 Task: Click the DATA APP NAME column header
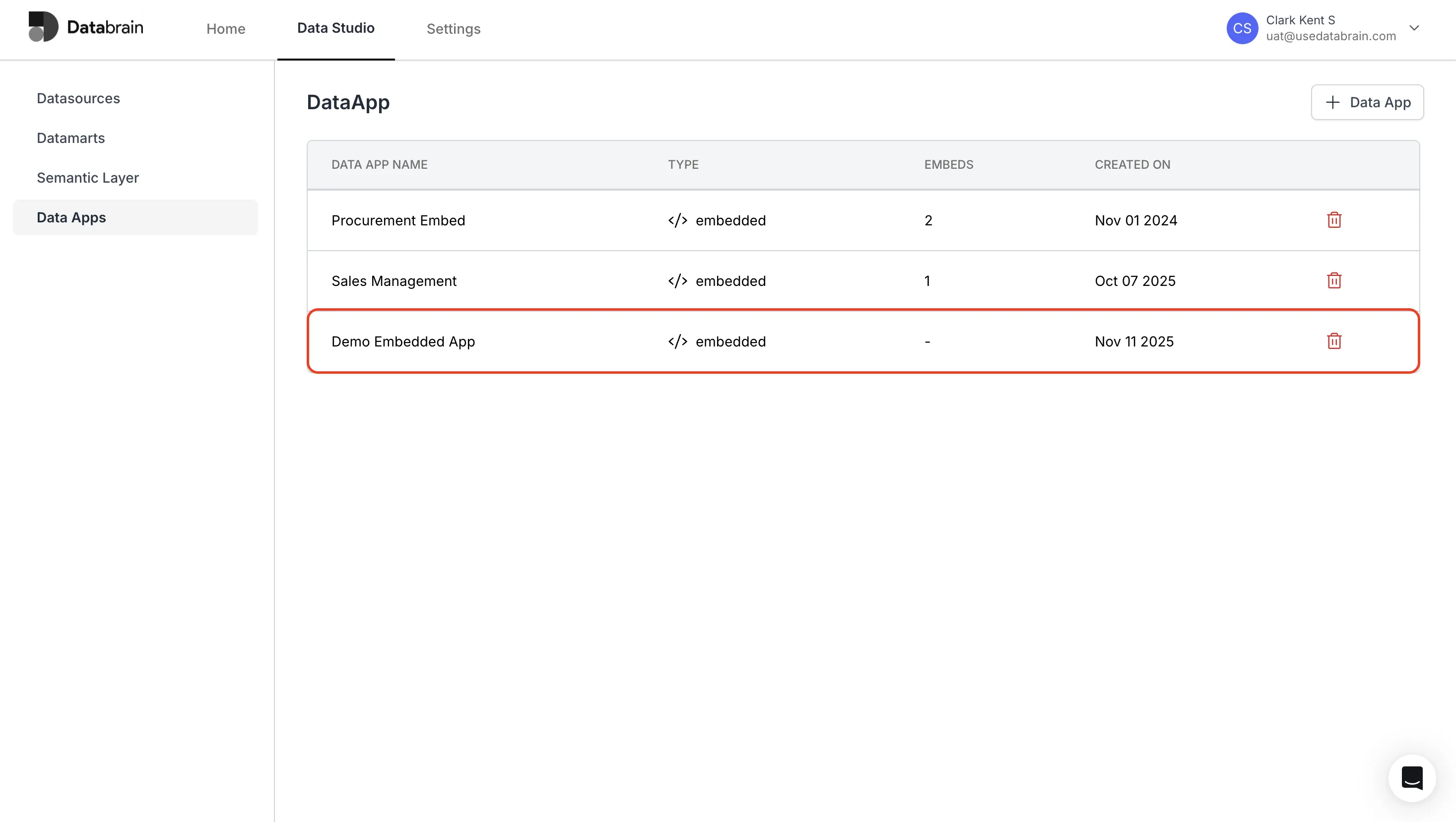(379, 164)
